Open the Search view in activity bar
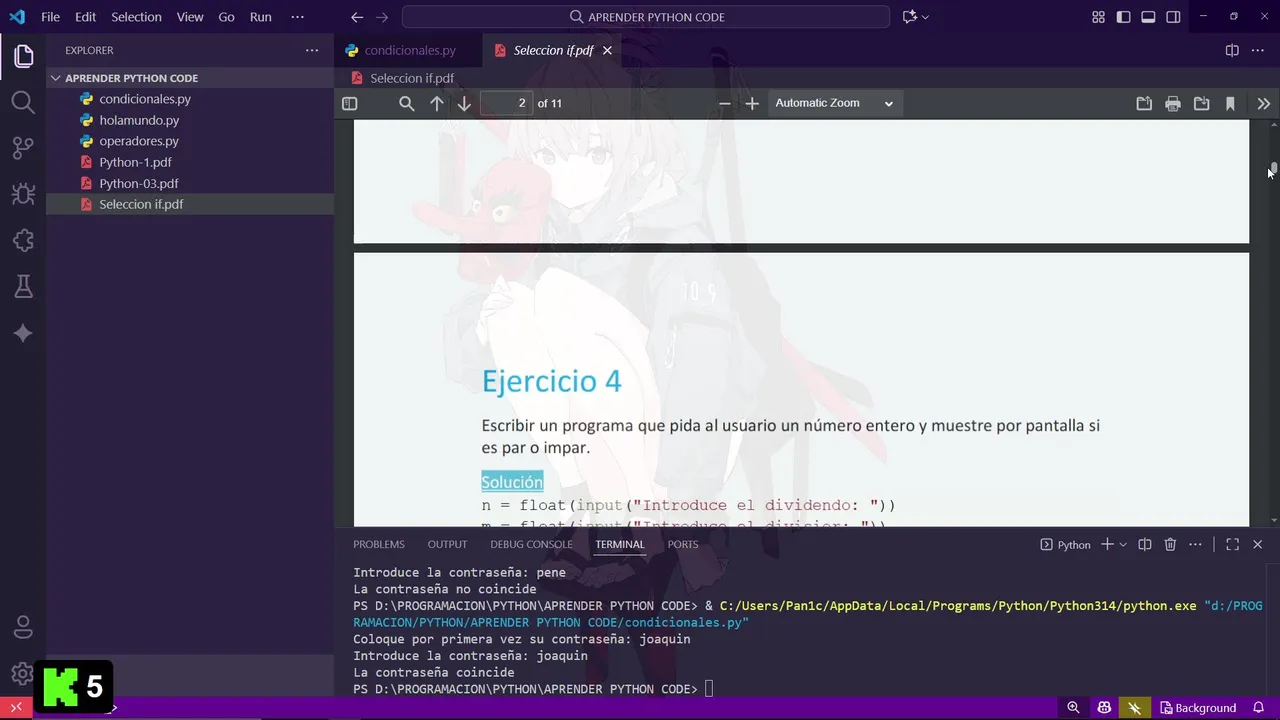1280x720 pixels. (23, 102)
